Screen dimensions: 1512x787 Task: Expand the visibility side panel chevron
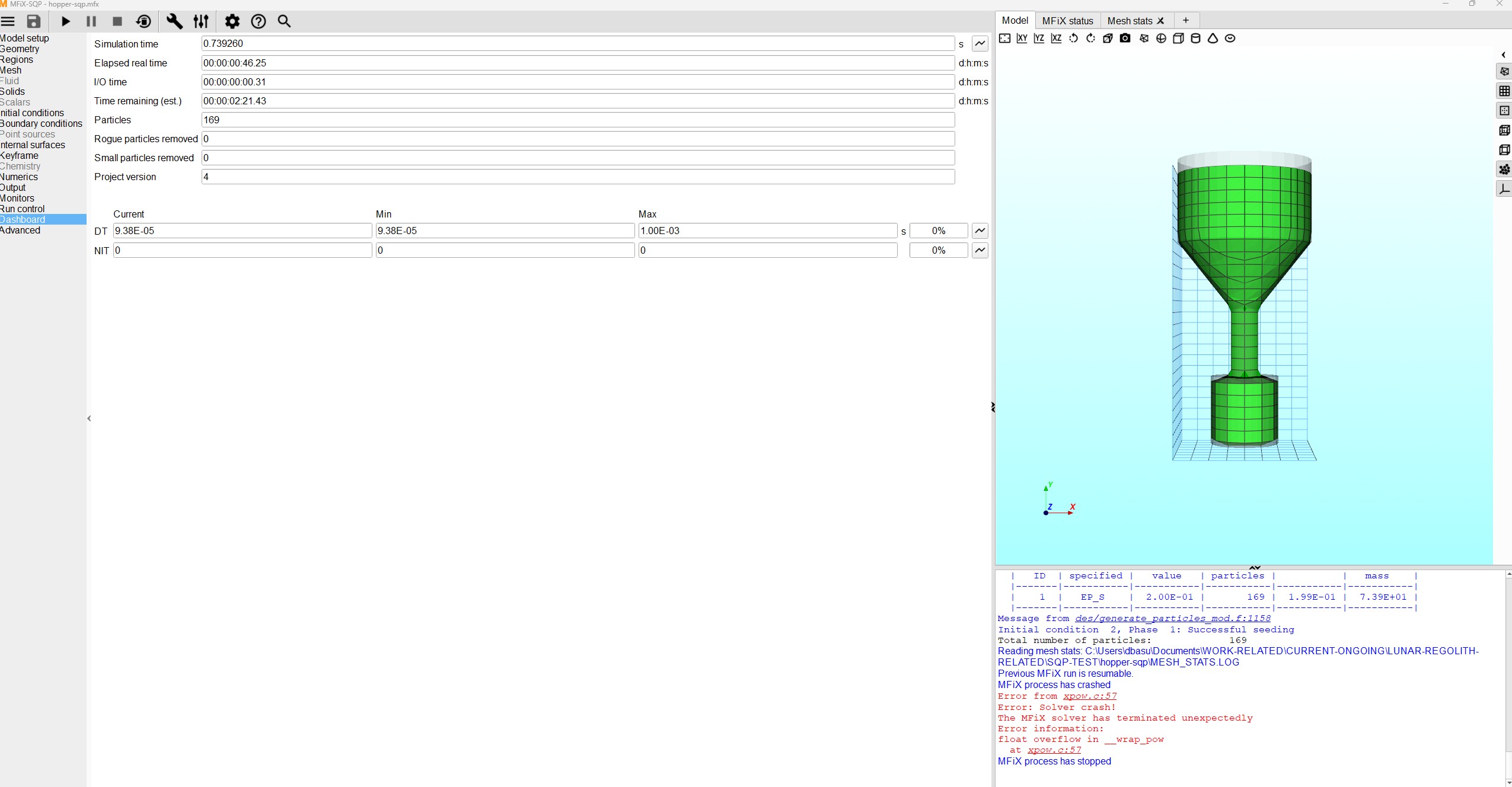pos(1503,55)
